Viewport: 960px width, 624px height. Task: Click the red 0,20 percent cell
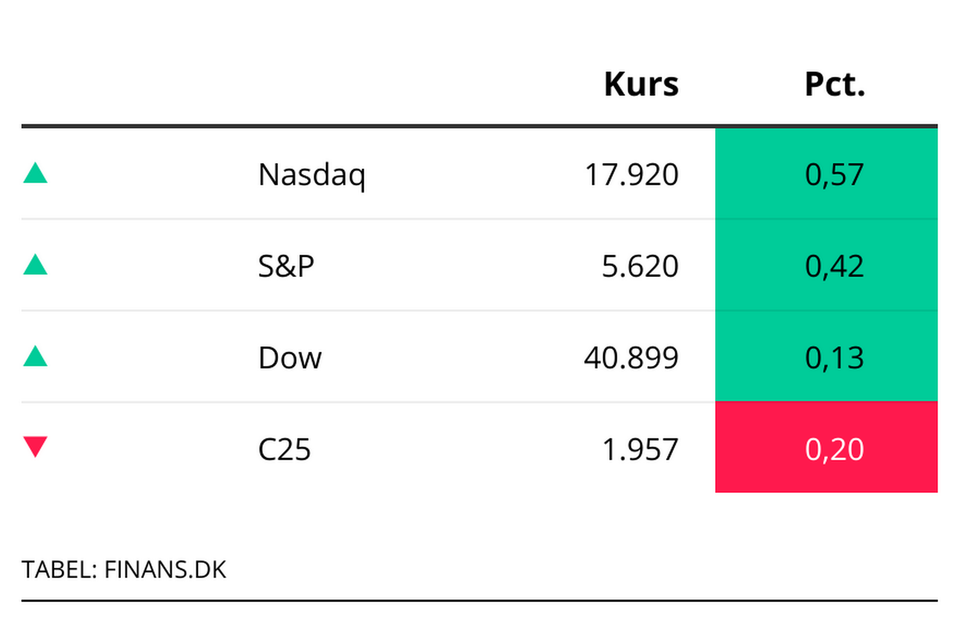click(x=826, y=449)
